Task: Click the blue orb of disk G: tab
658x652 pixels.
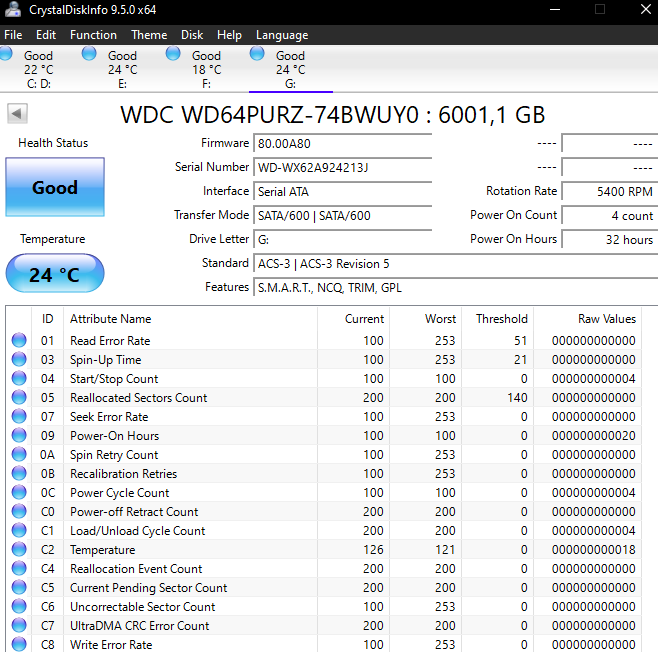Action: [x=257, y=54]
